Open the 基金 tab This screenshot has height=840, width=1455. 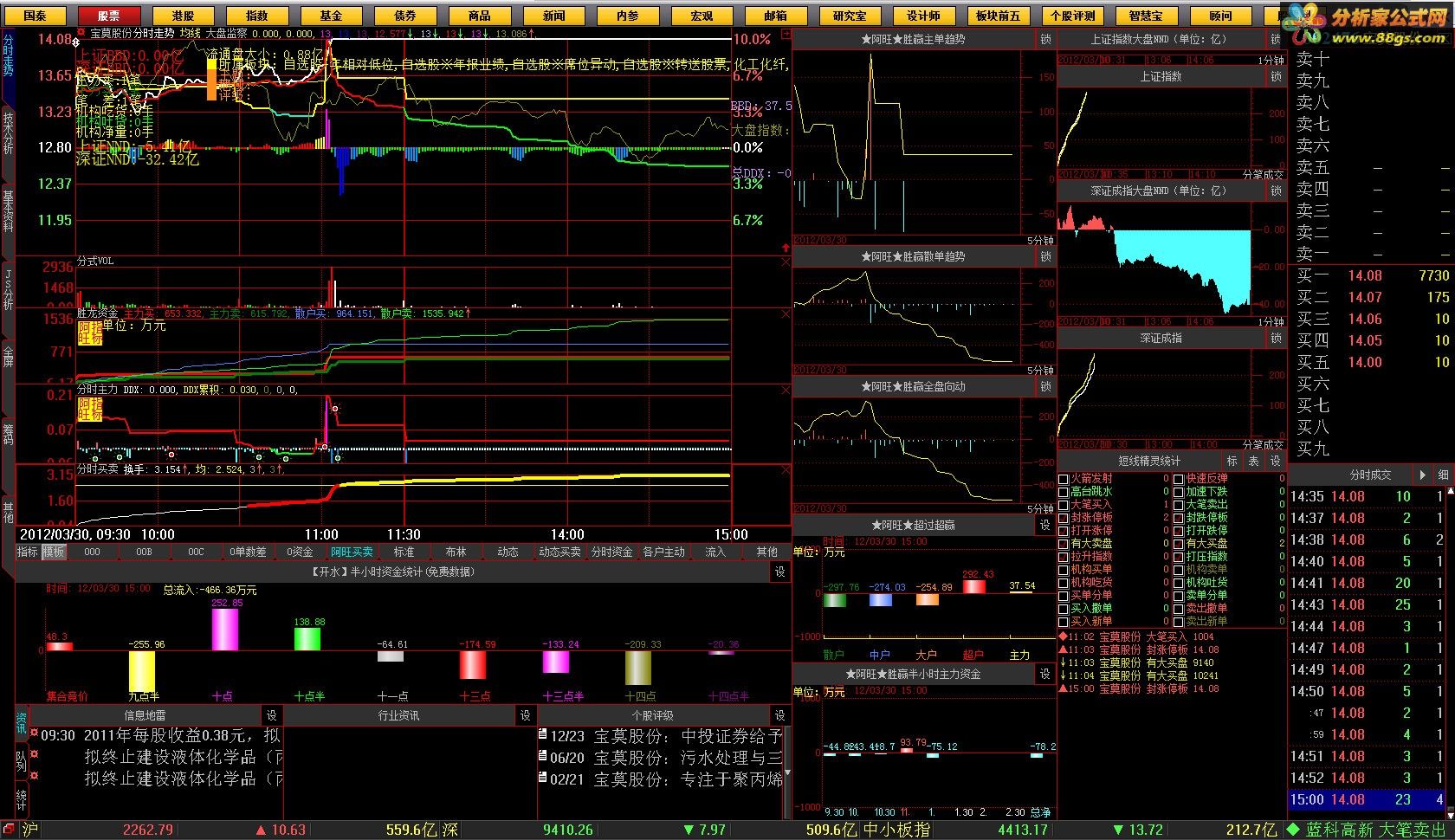331,16
